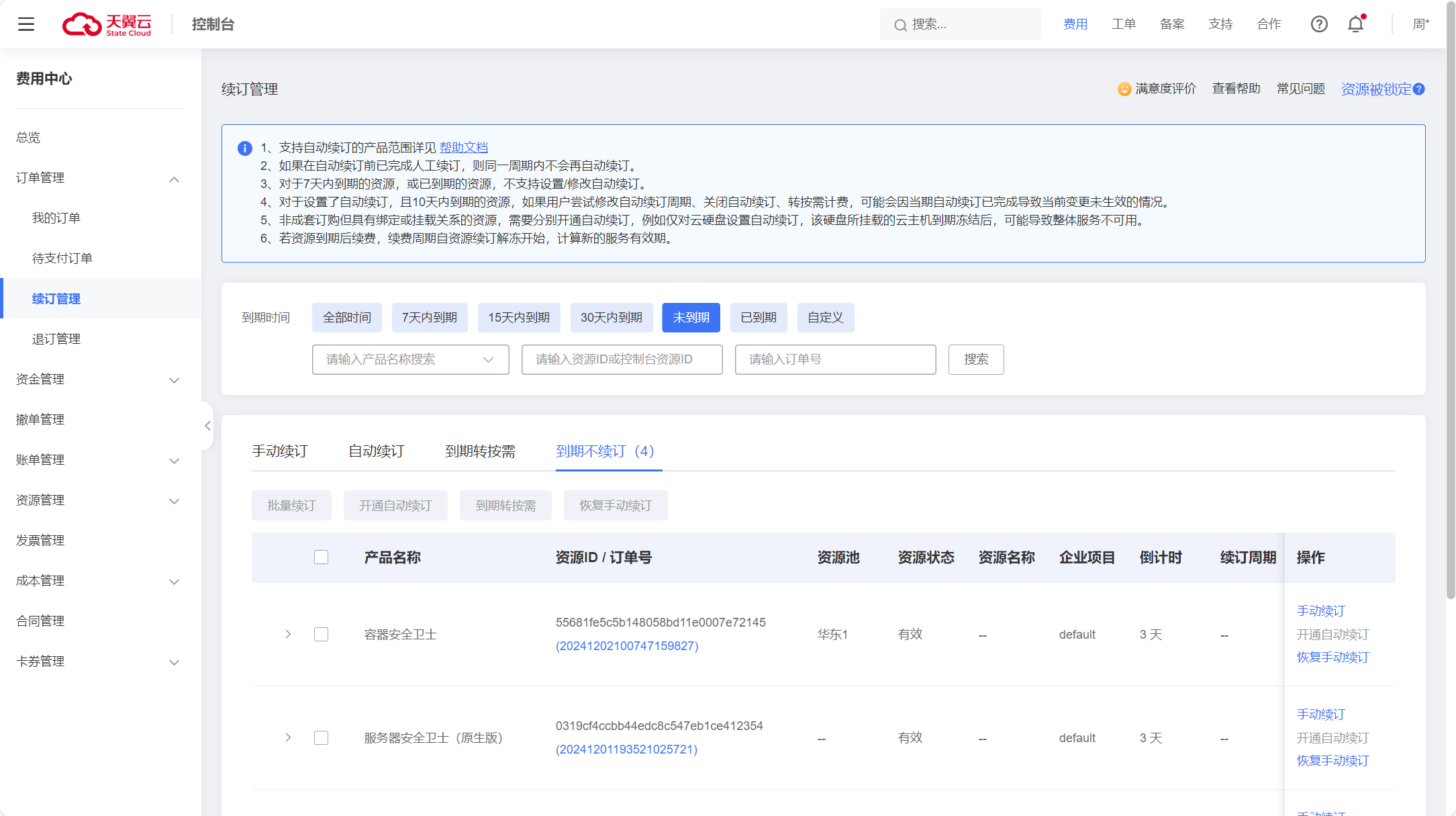Open the help question-mark icon in header

(1319, 24)
